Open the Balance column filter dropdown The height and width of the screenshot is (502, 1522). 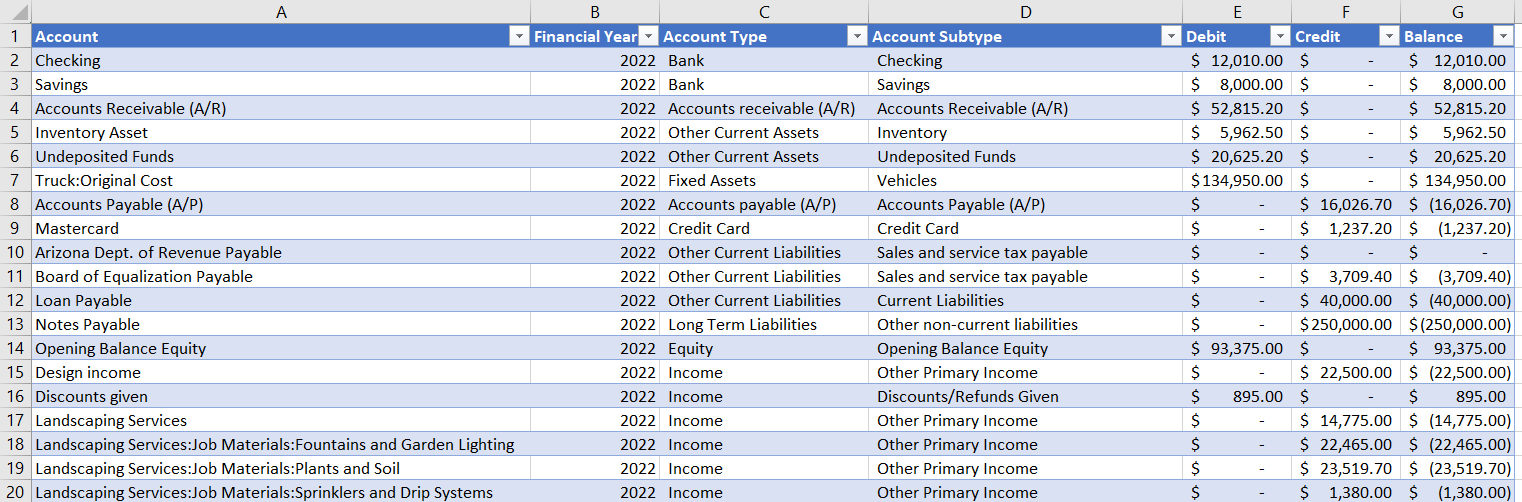(1503, 36)
